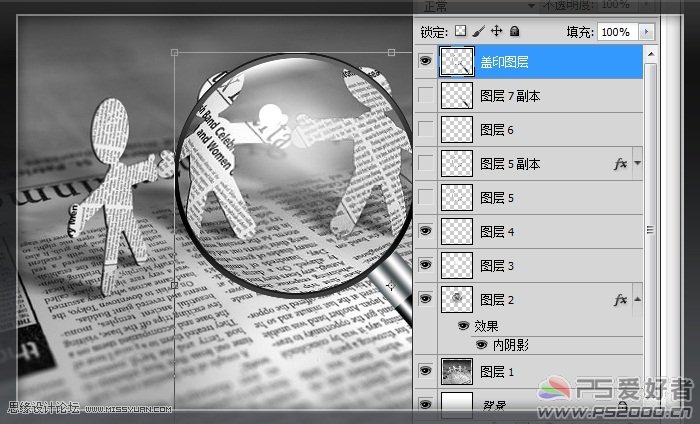Show the 图层 5 layer
700x424 pixels.
click(x=425, y=197)
